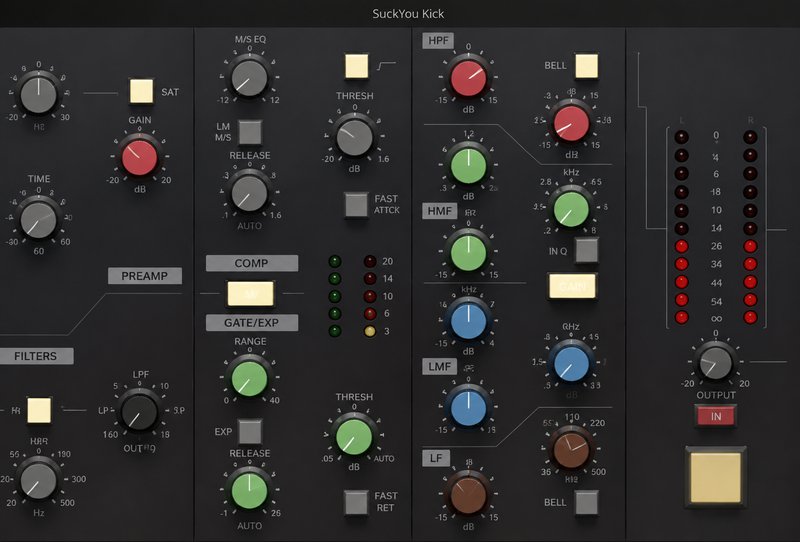Image resolution: width=800 pixels, height=542 pixels.
Task: Click the blue knob below the GAIN button
Action: pos(571,364)
